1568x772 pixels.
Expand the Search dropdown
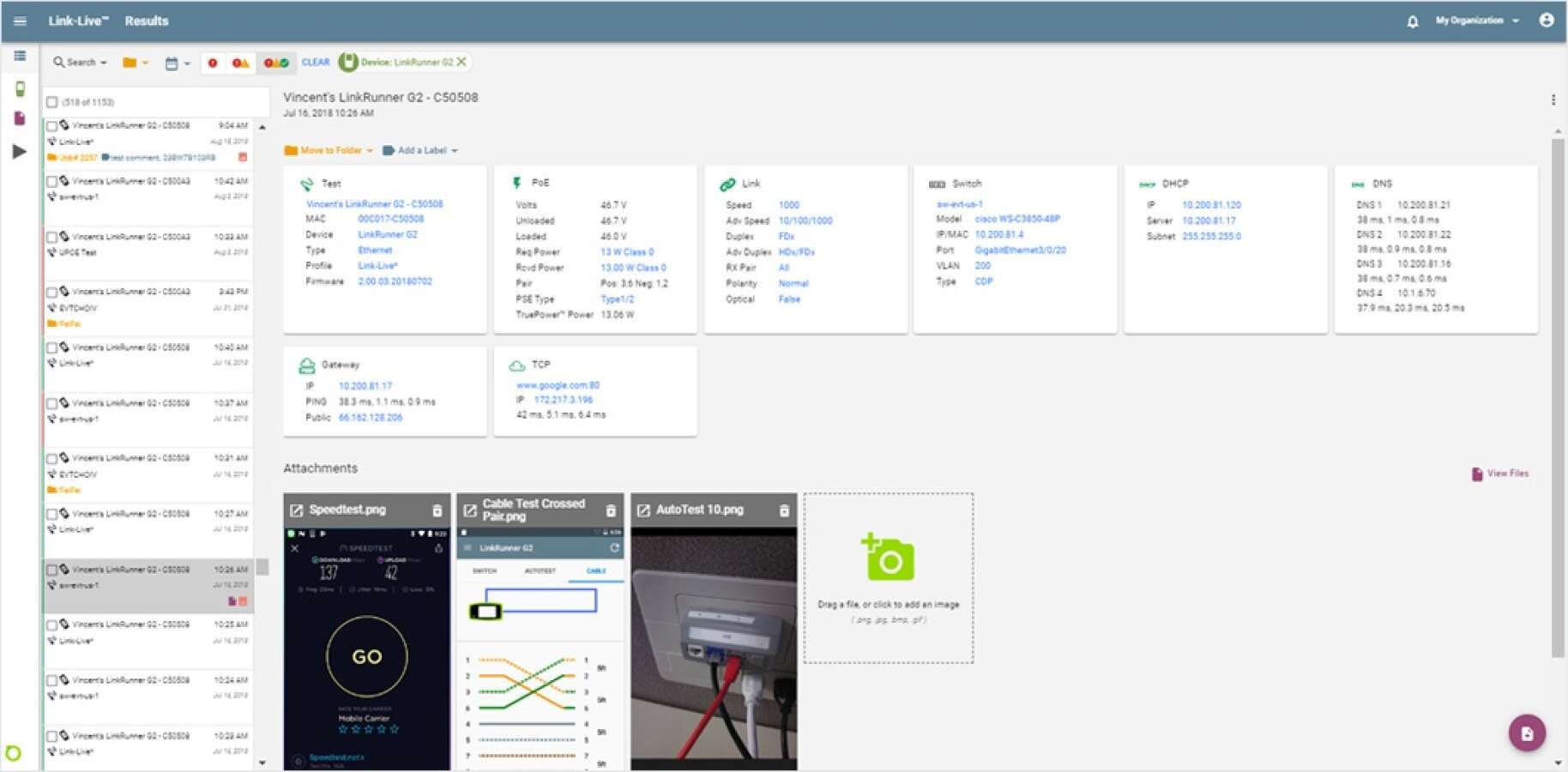[80, 63]
